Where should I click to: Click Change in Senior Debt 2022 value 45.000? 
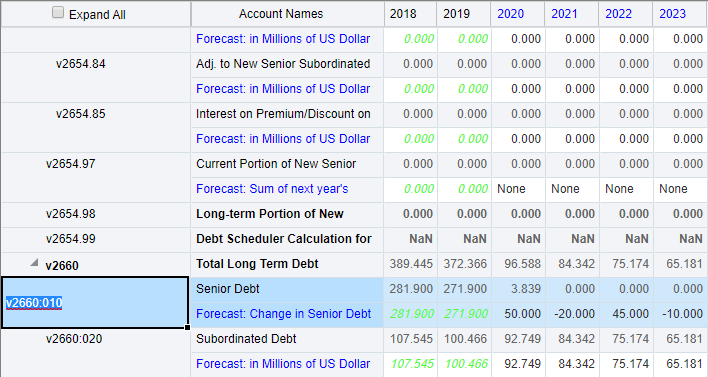pos(630,314)
